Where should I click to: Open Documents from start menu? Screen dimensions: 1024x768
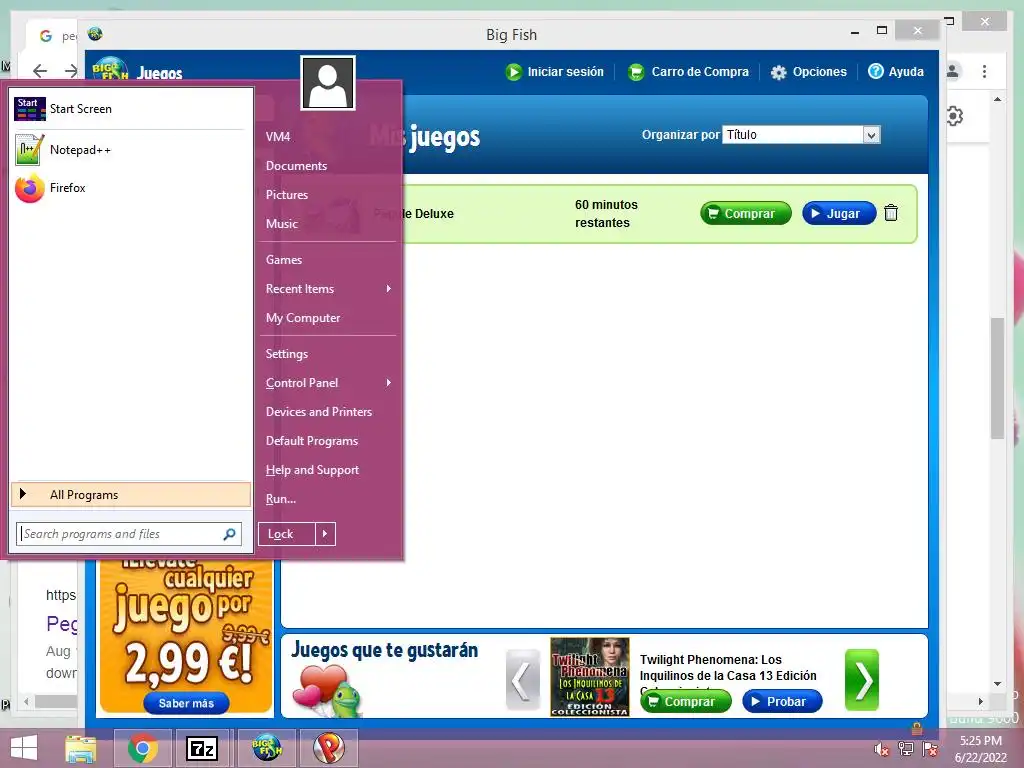[x=328, y=166]
